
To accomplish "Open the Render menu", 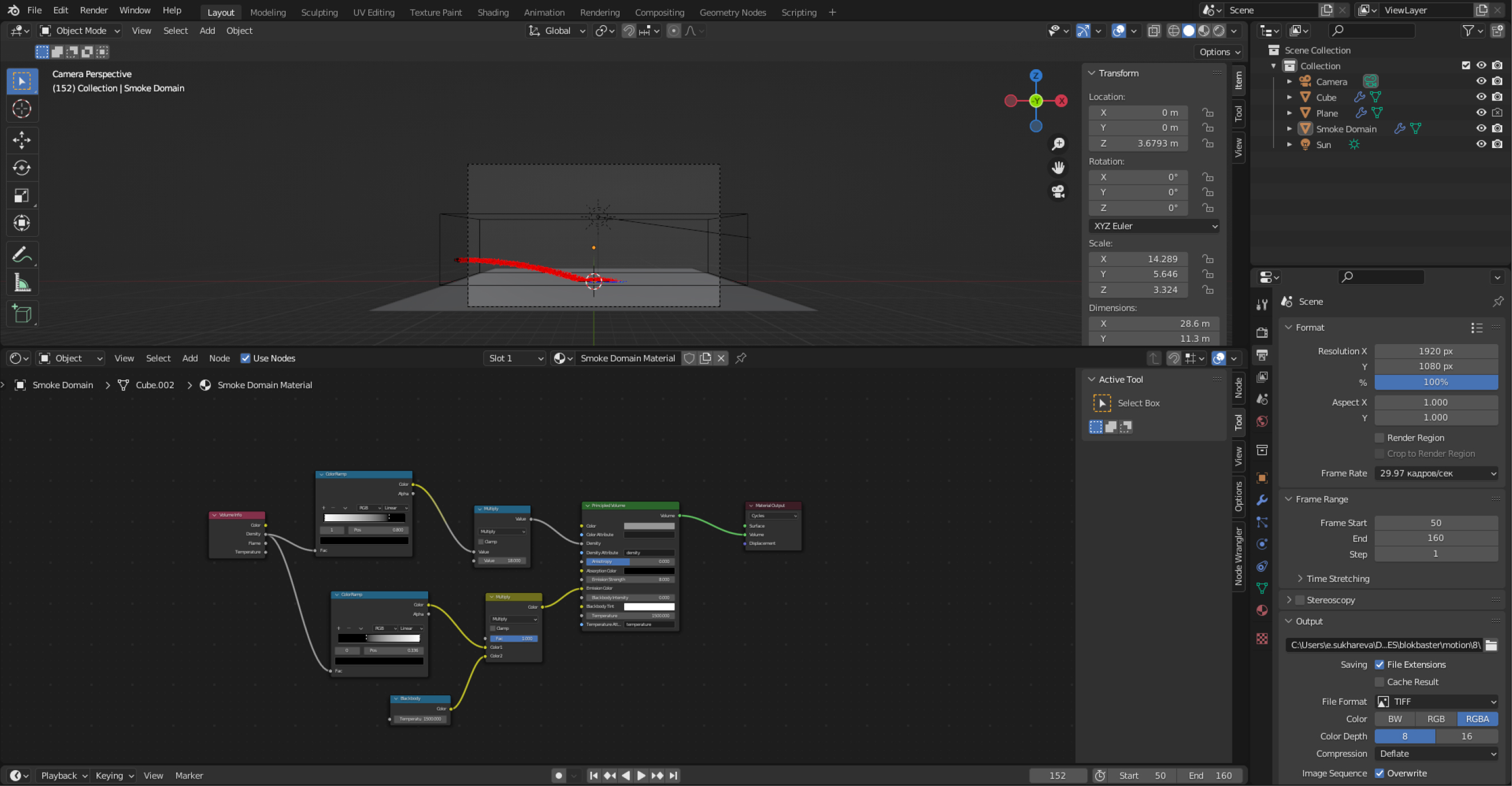I will [93, 10].
